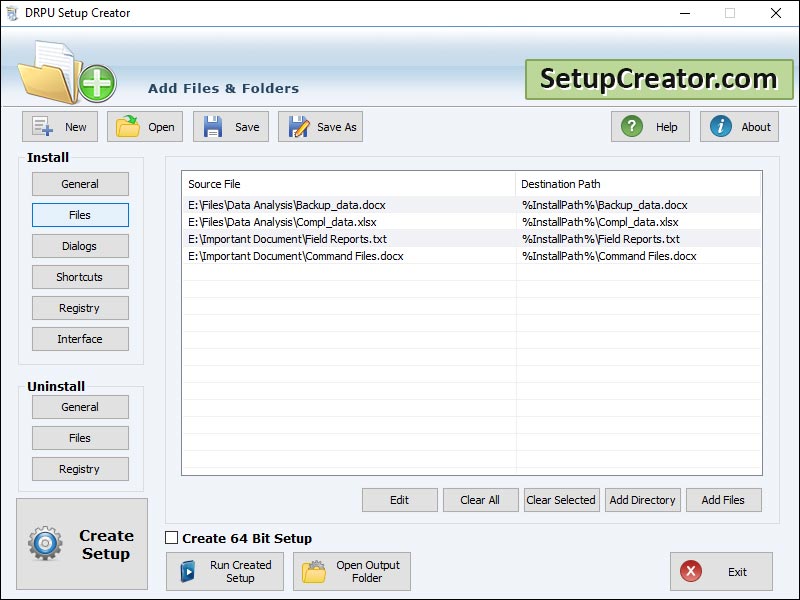
Task: View the About information
Action: point(739,127)
